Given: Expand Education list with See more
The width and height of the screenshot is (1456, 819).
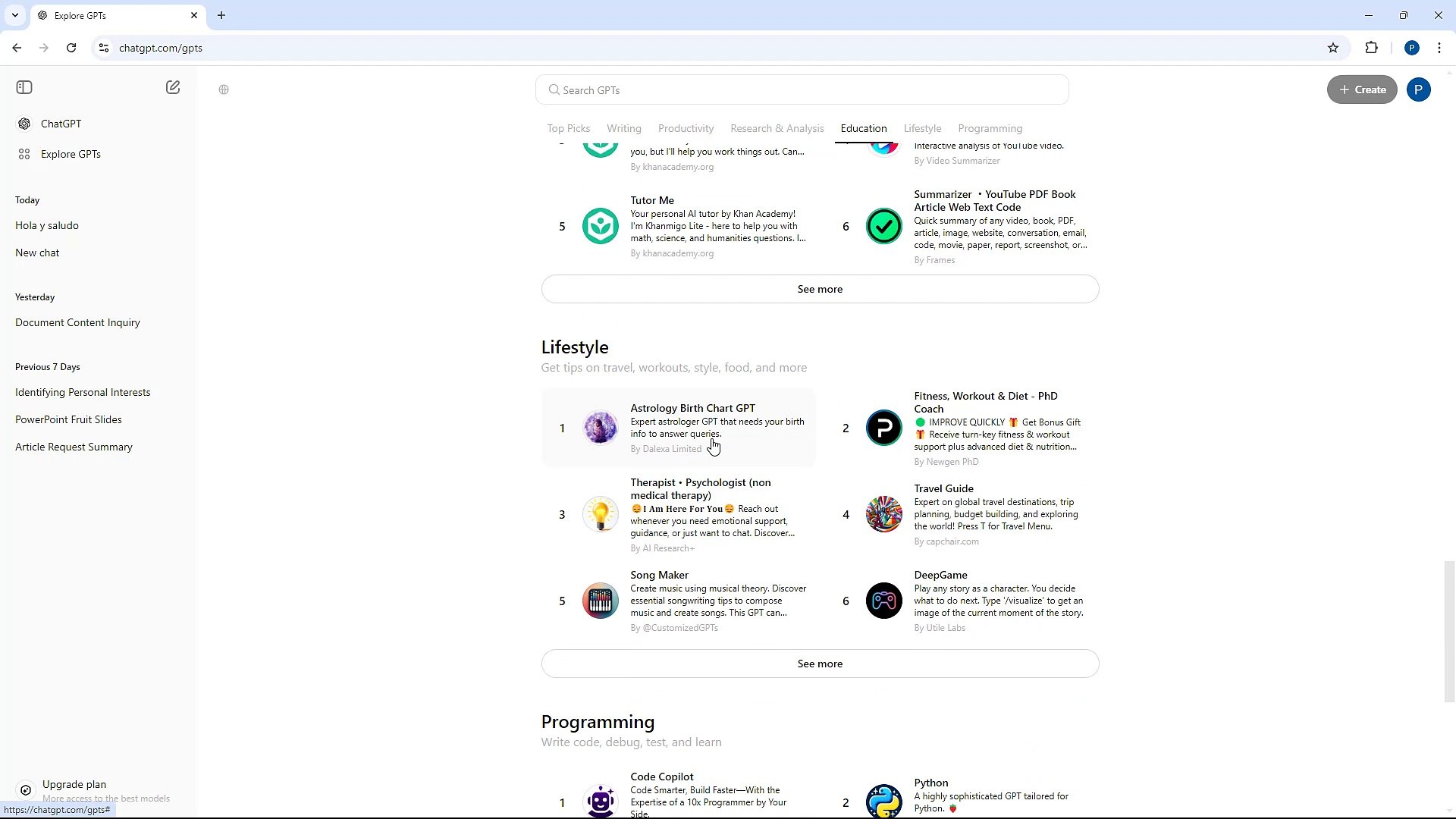Looking at the screenshot, I should (820, 289).
